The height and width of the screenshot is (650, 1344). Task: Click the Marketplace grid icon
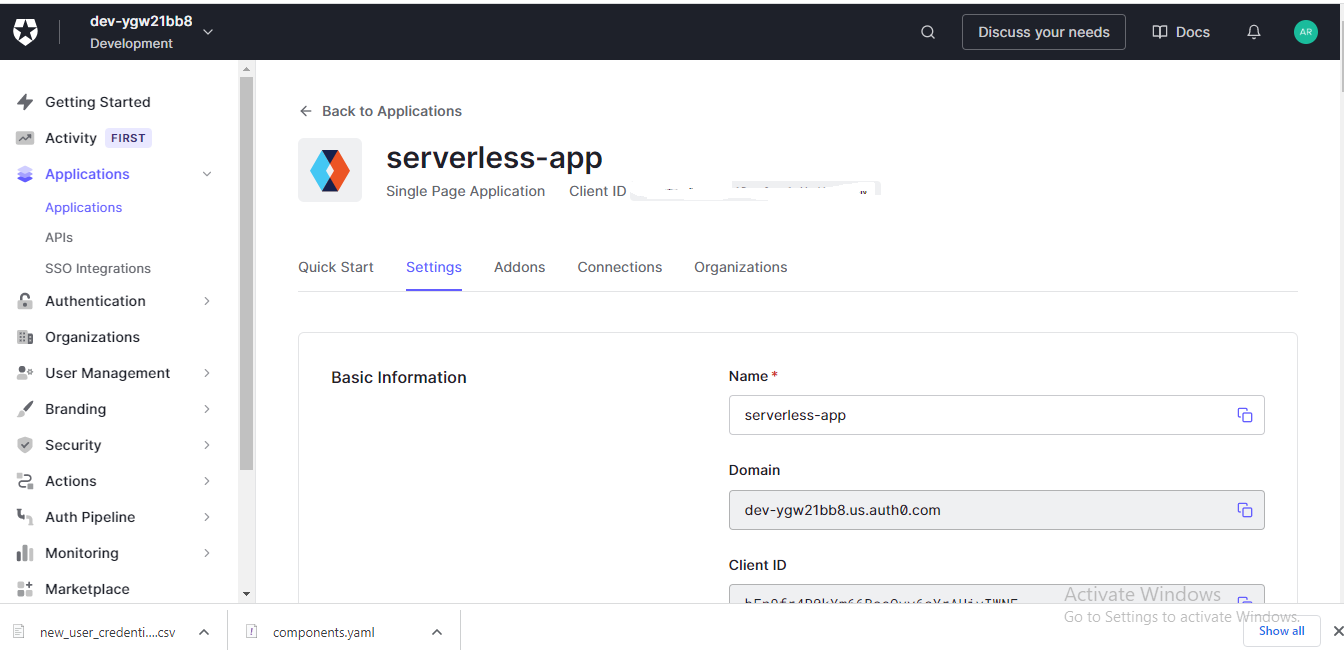click(x=25, y=589)
